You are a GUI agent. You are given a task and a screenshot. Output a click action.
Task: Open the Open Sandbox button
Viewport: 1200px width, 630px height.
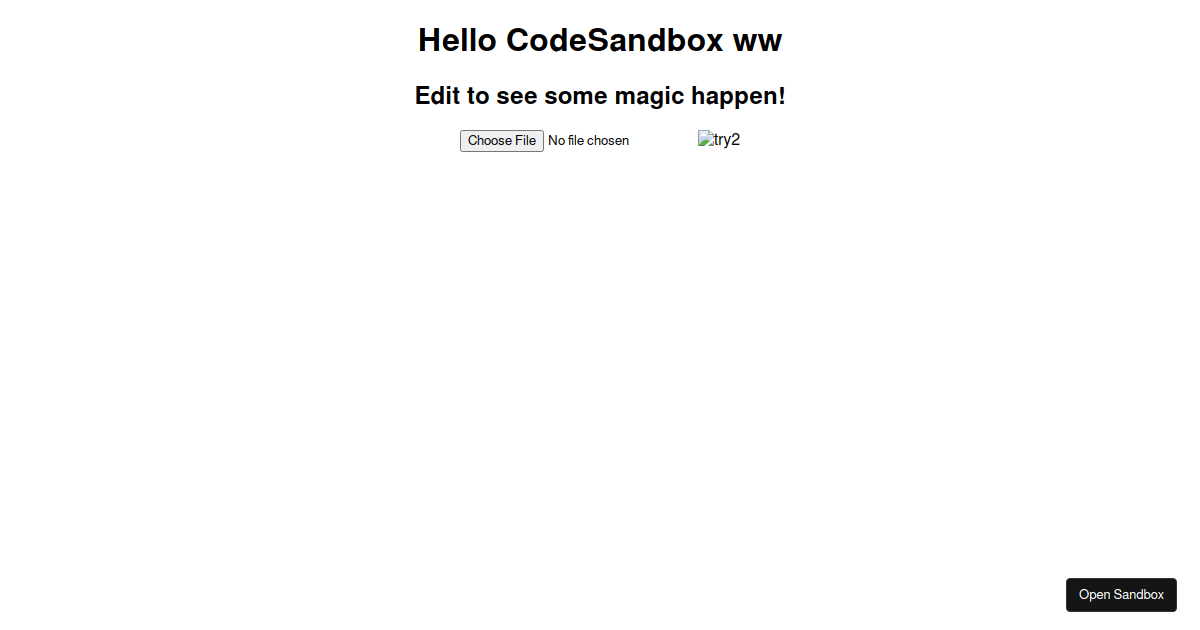[x=1121, y=595]
